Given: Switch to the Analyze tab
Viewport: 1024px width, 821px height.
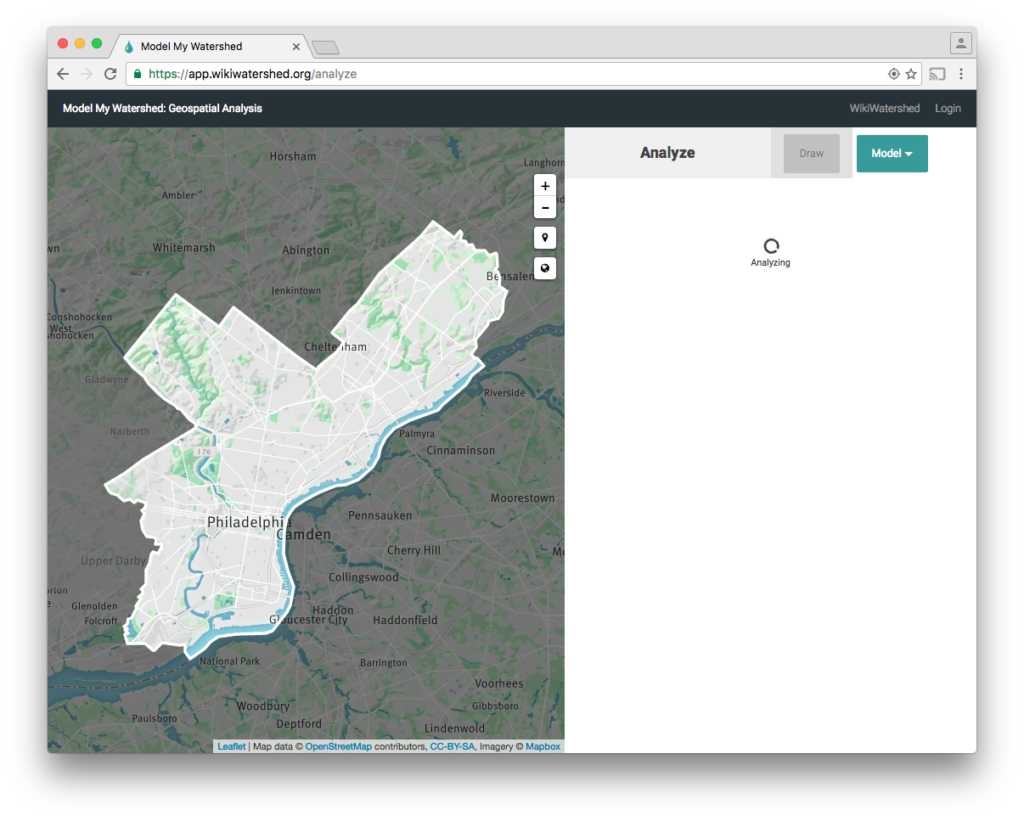Looking at the screenshot, I should pyautogui.click(x=667, y=152).
